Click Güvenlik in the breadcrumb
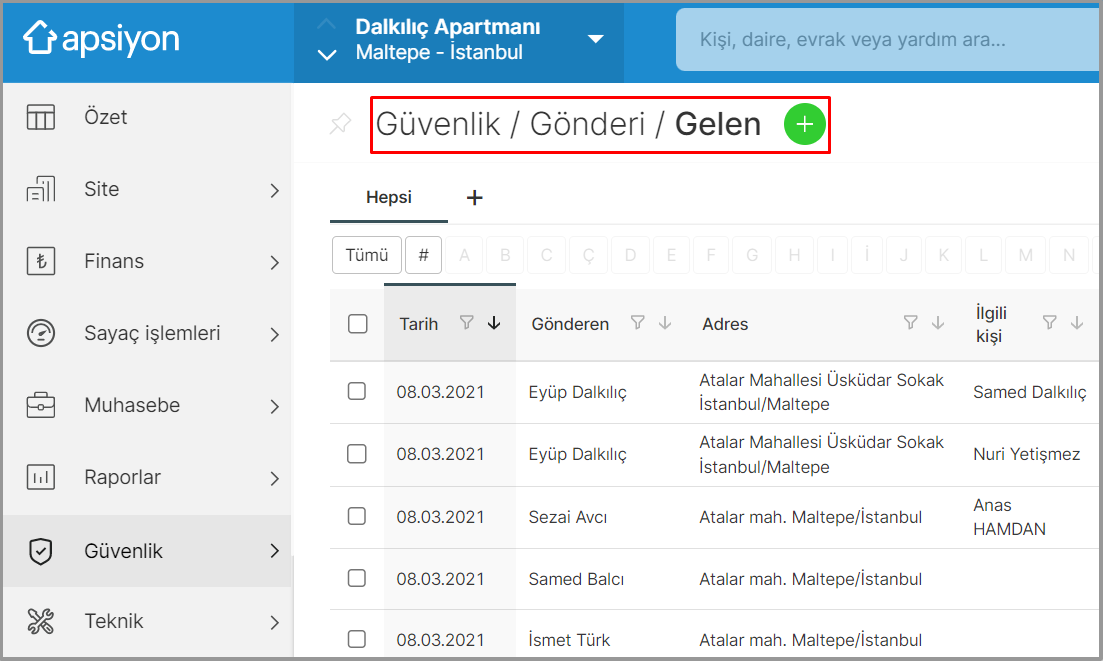This screenshot has width=1103, height=661. 438,124
